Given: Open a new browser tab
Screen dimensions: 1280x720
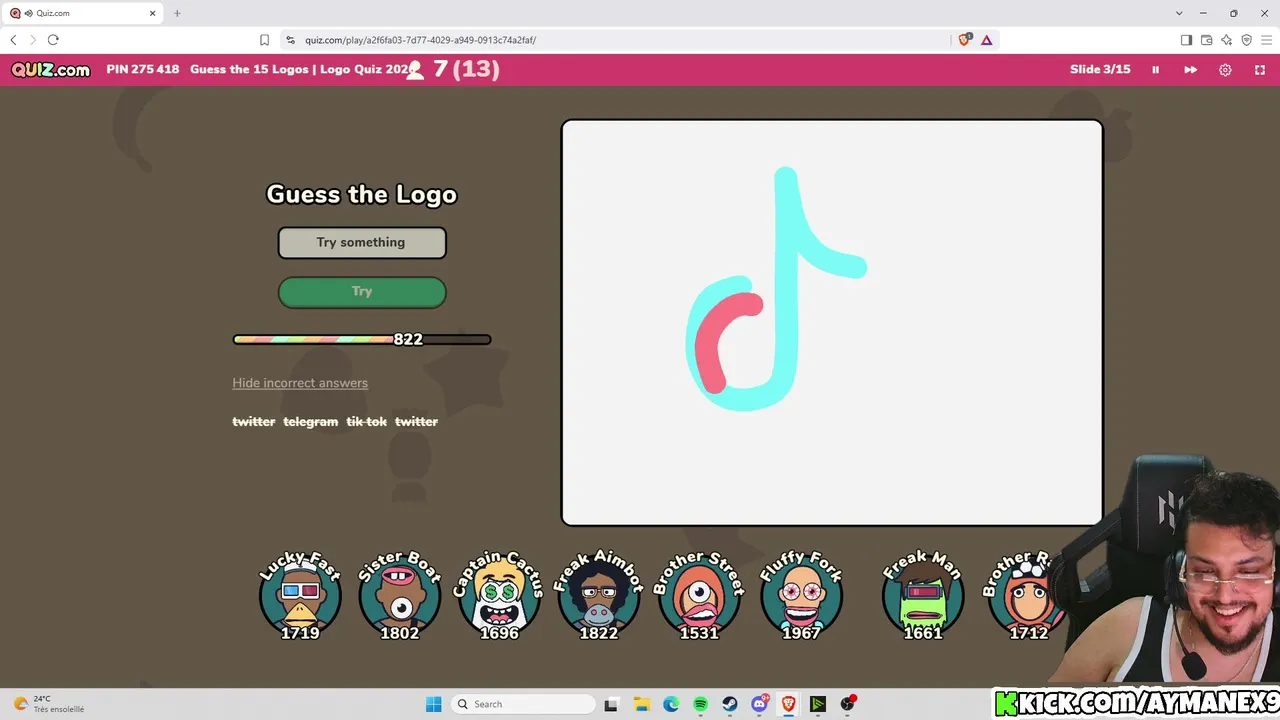Looking at the screenshot, I should coord(177,13).
